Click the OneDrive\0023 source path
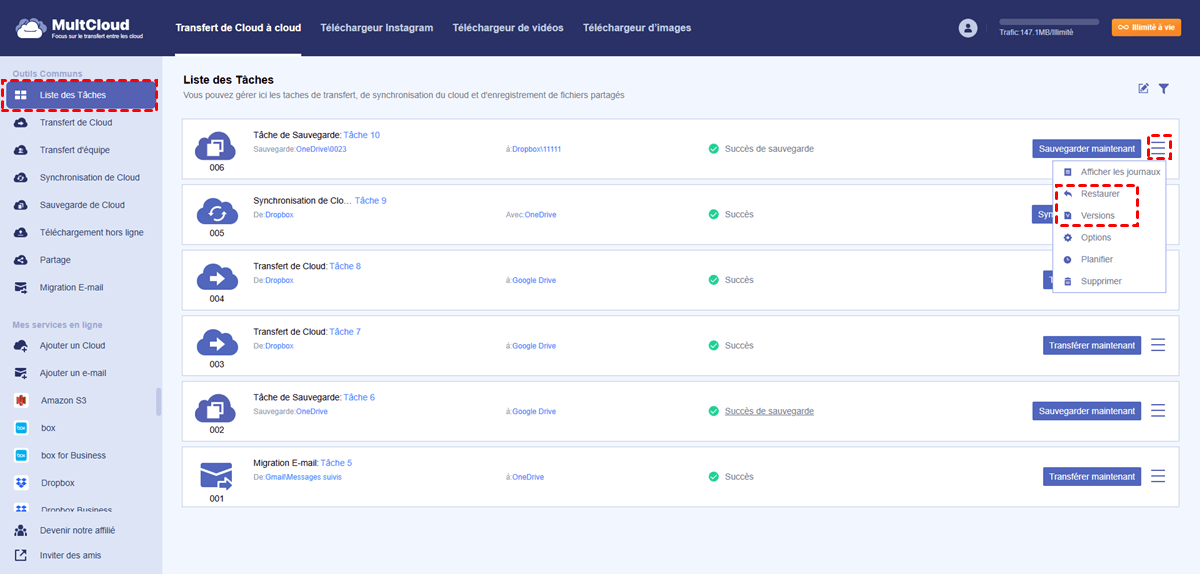This screenshot has width=1200, height=574. point(321,149)
